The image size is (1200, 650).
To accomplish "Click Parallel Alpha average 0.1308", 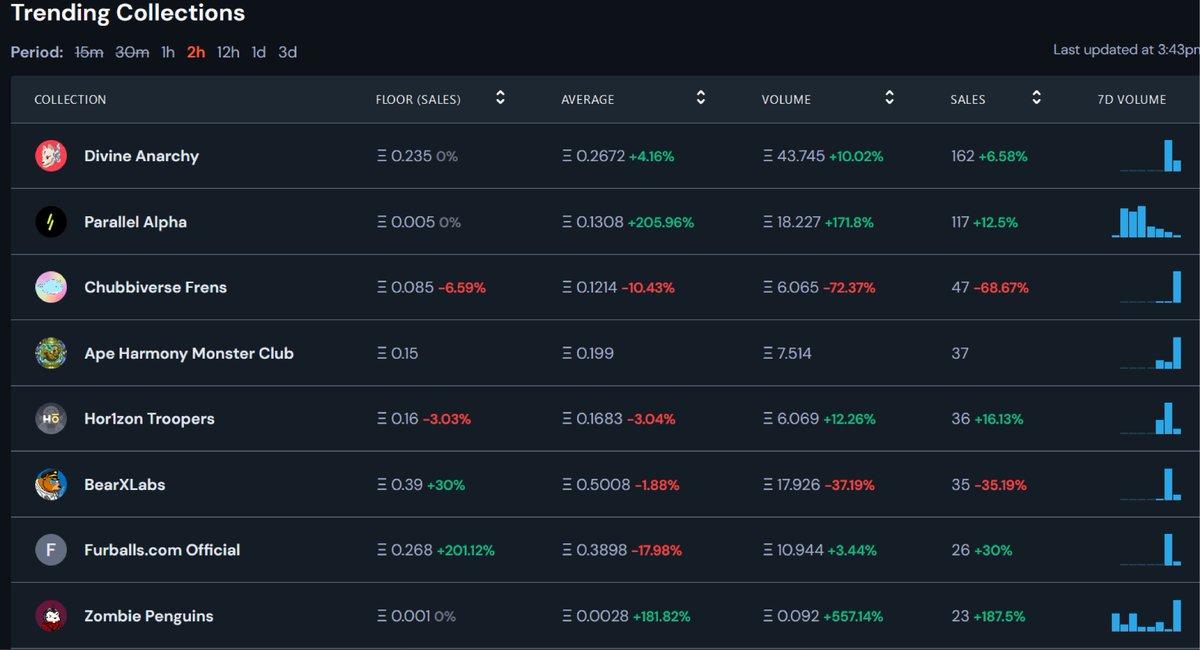I will coord(593,222).
